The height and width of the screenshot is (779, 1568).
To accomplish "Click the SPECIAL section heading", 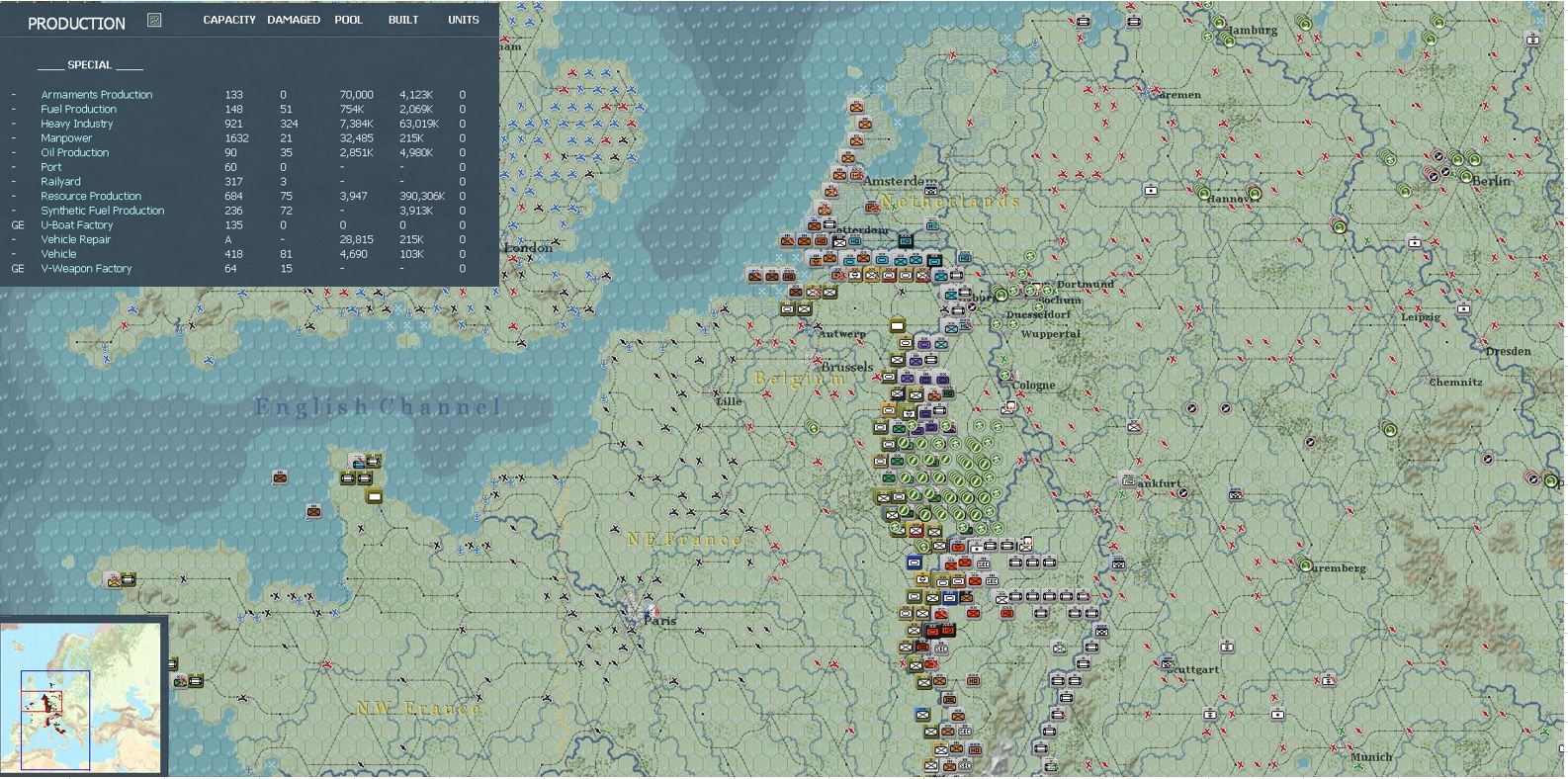I will 90,65.
